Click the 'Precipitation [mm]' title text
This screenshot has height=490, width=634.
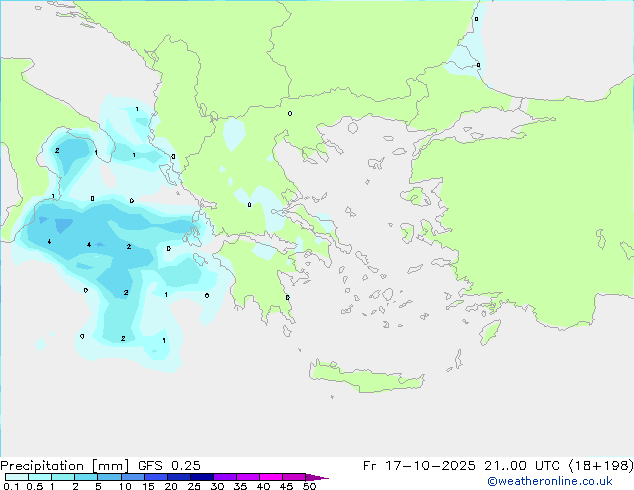(65, 466)
